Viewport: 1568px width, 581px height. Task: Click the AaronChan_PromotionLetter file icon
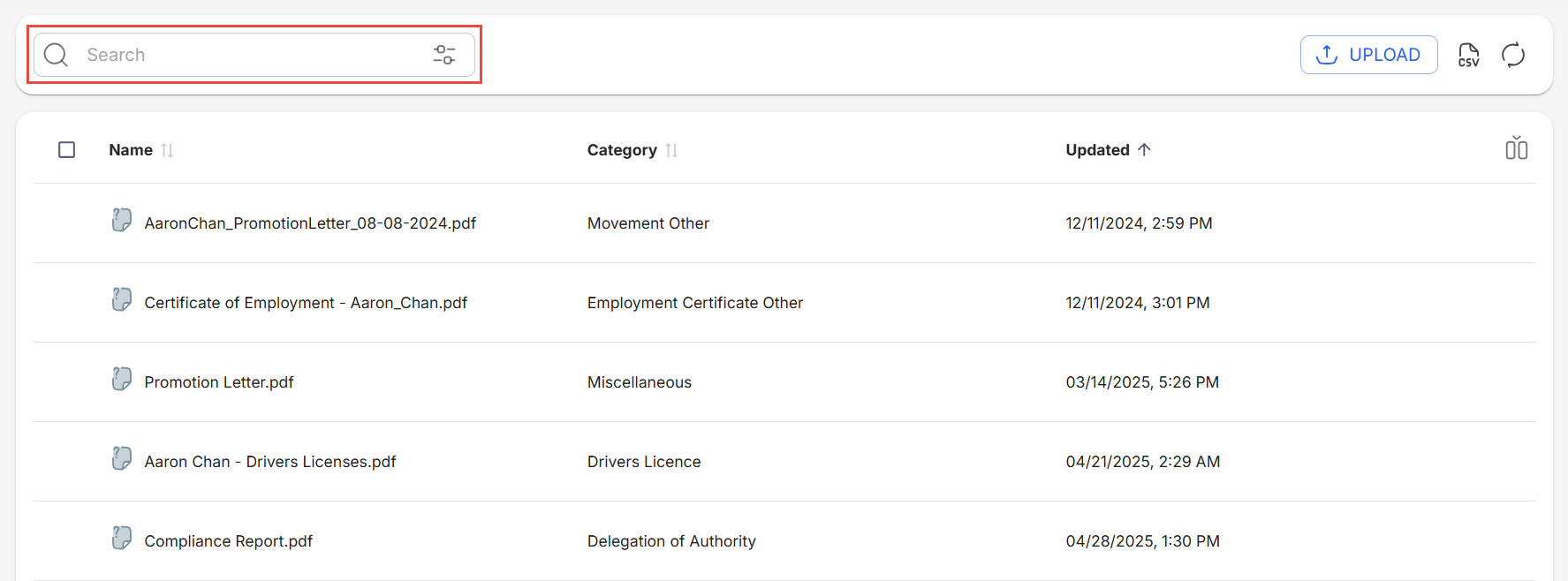(122, 220)
